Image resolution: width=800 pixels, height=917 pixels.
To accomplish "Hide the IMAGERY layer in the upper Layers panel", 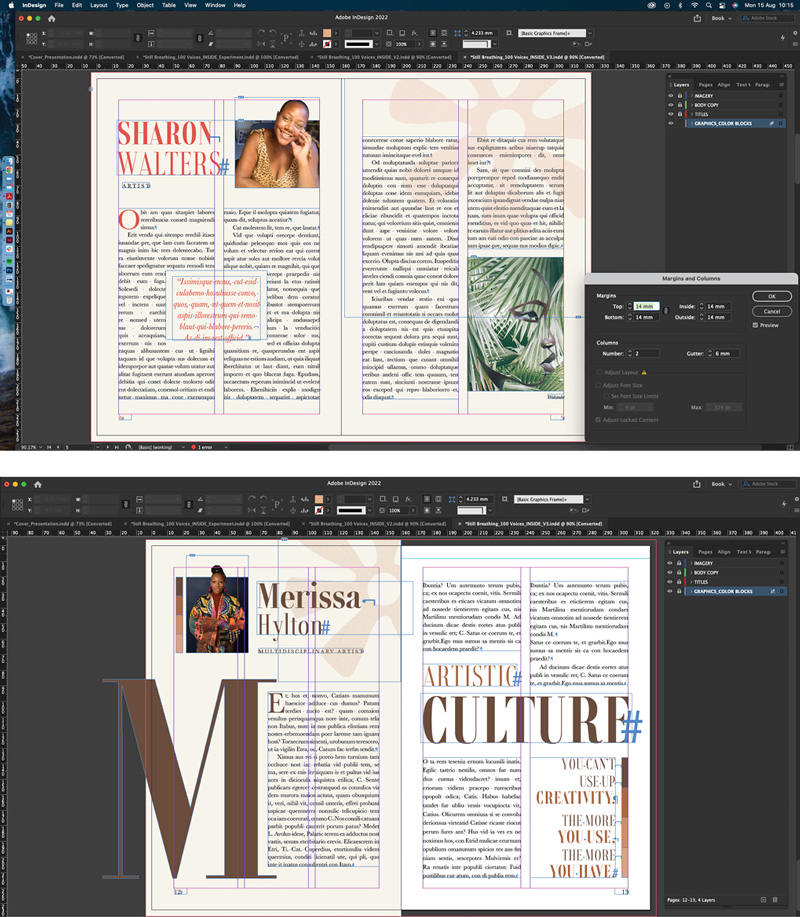I will (671, 96).
